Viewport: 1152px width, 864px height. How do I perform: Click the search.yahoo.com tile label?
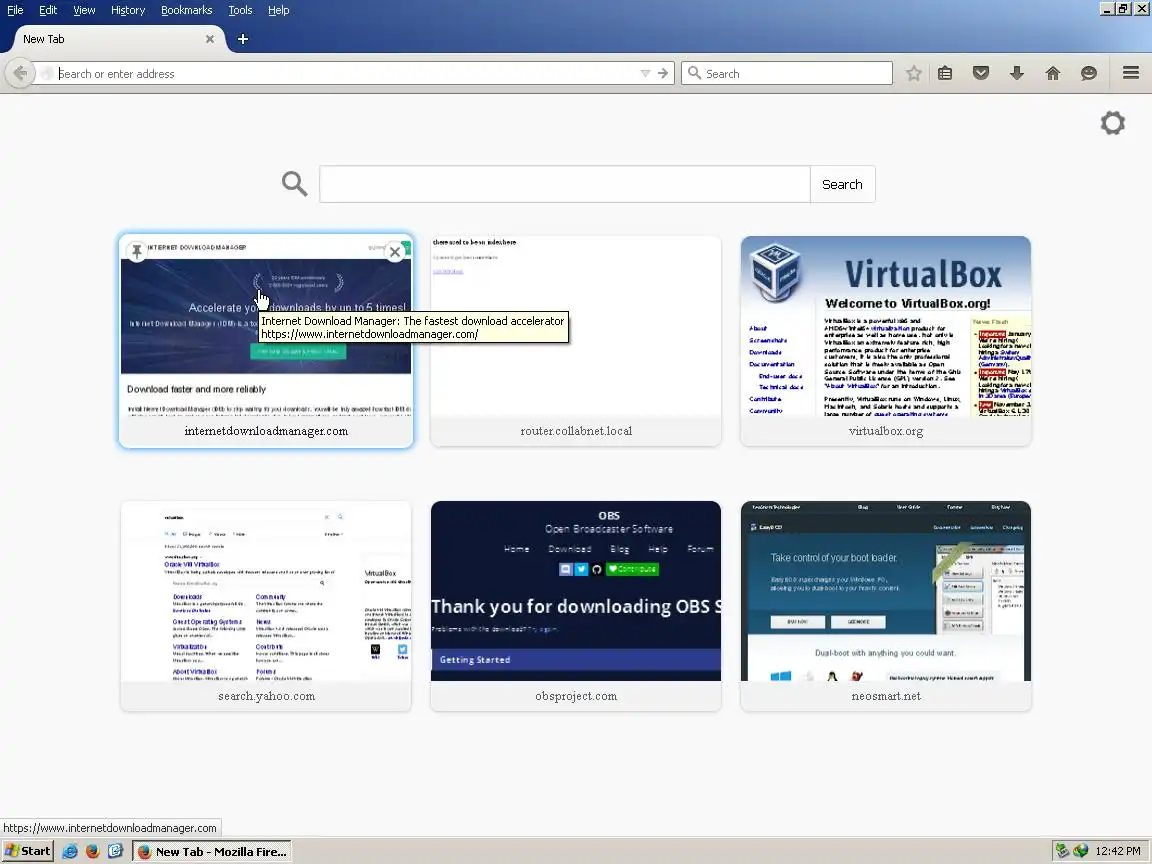click(x=266, y=696)
